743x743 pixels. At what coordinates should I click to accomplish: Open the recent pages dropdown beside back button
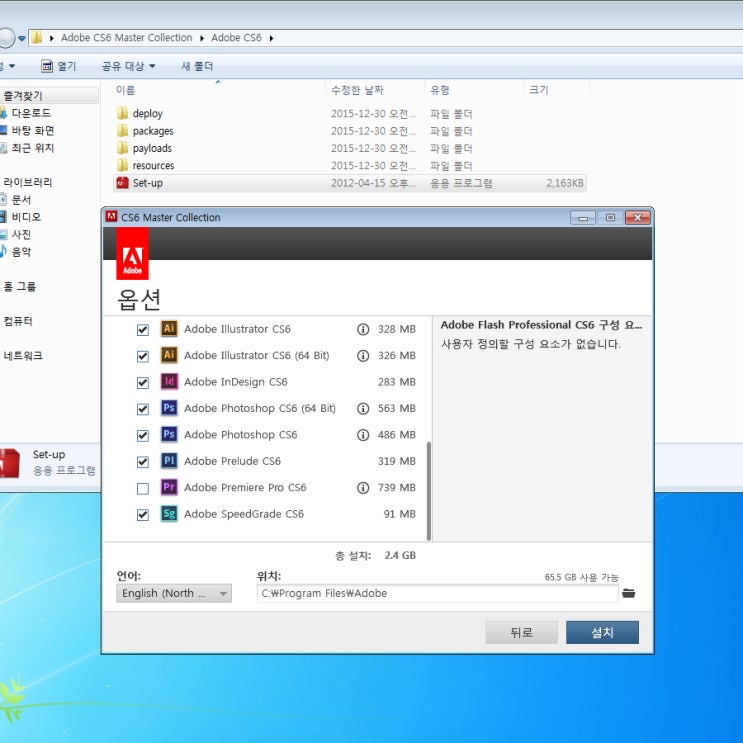click(22, 38)
